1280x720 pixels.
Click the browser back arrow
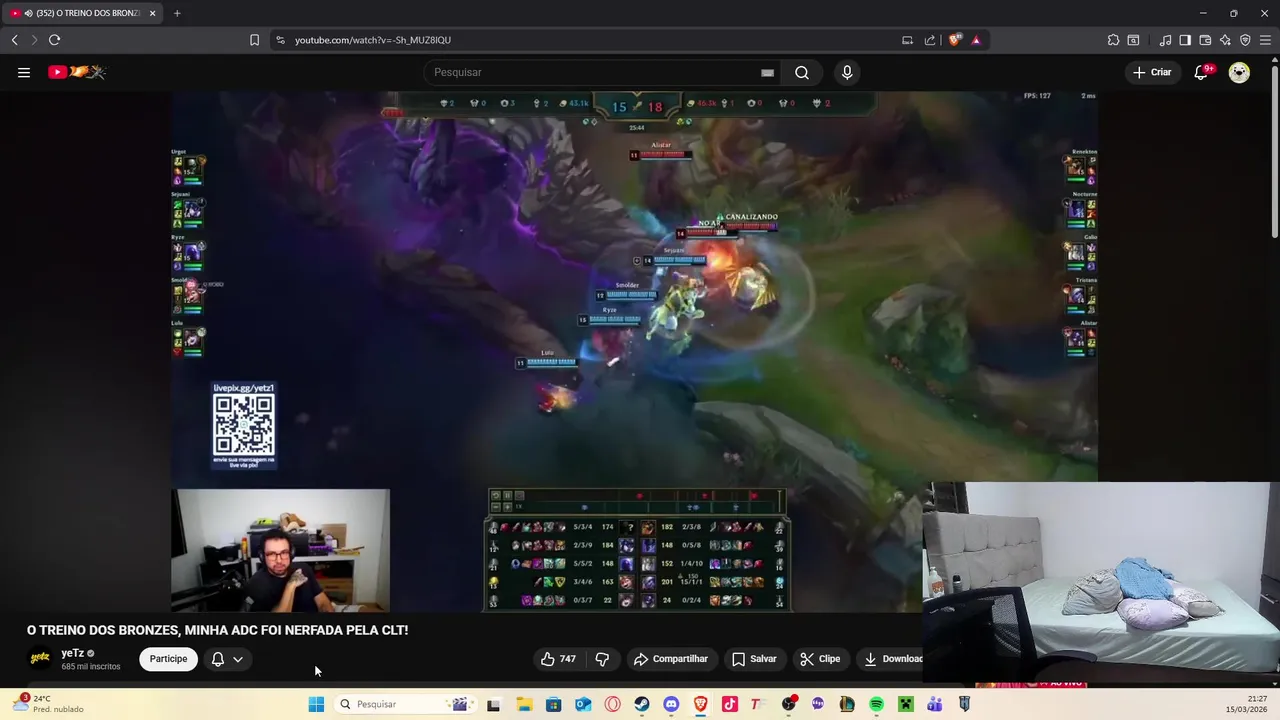(15, 40)
